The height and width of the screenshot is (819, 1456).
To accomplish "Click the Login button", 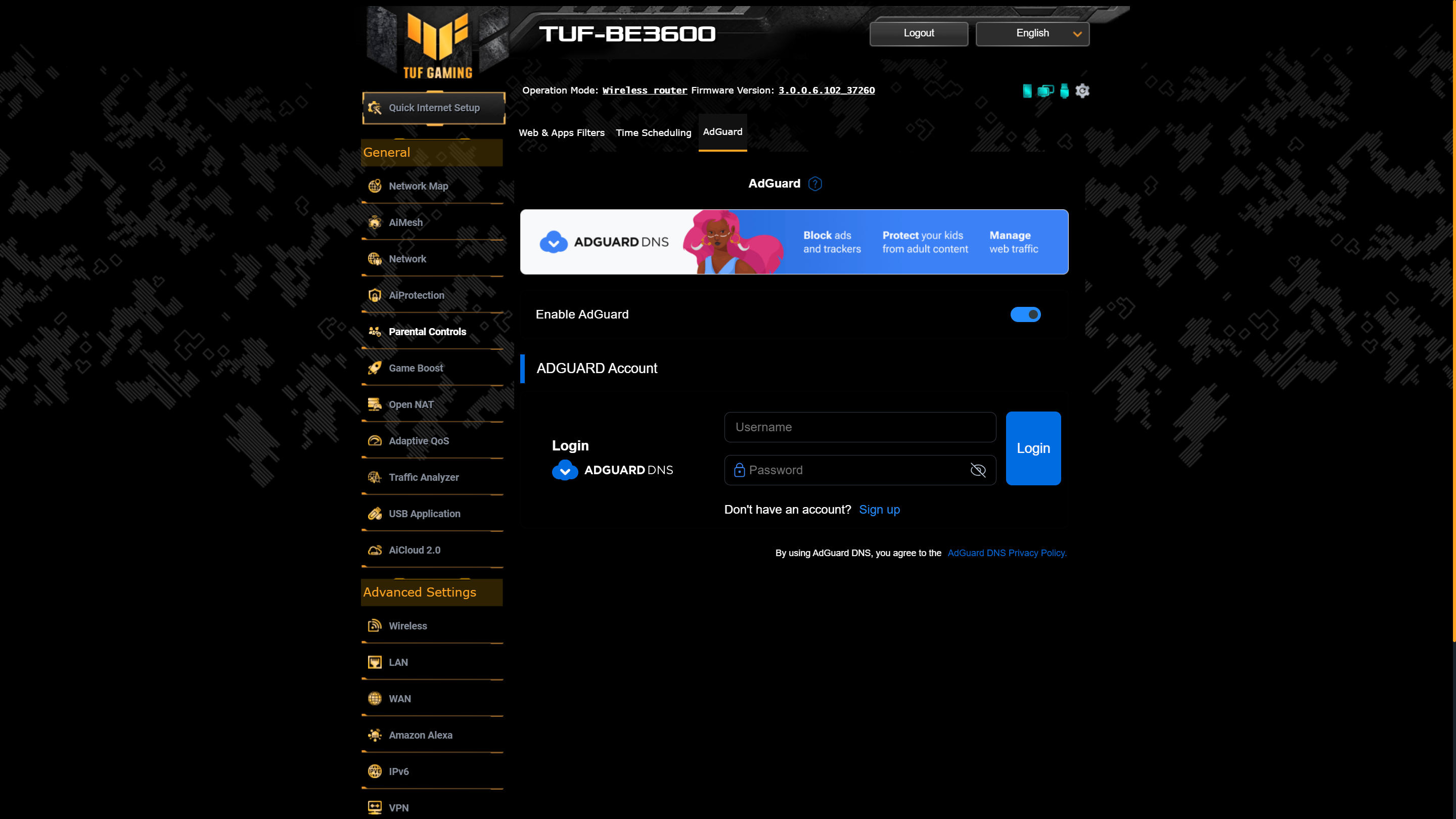I will (x=1033, y=448).
